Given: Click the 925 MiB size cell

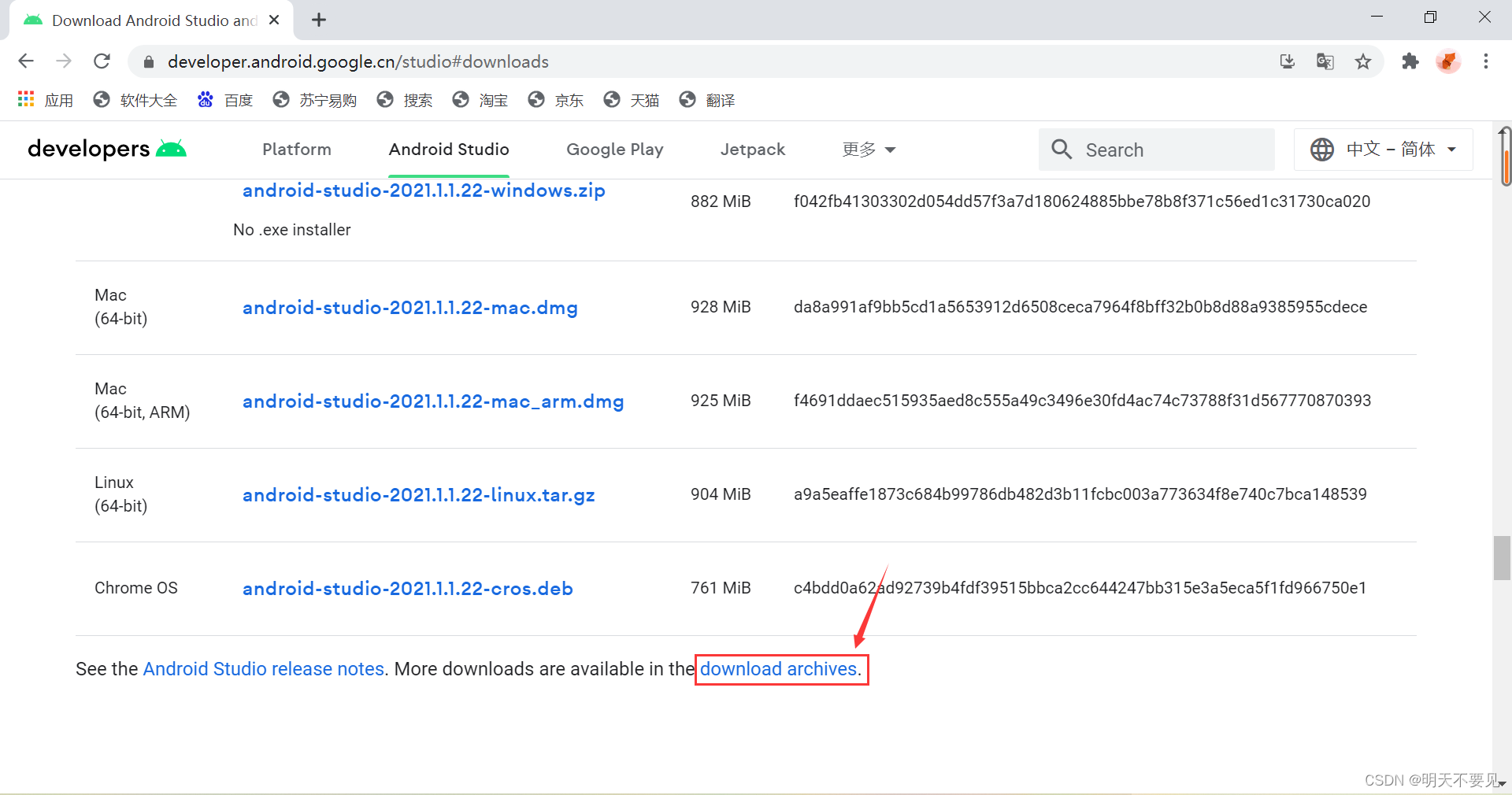Looking at the screenshot, I should click(721, 401).
